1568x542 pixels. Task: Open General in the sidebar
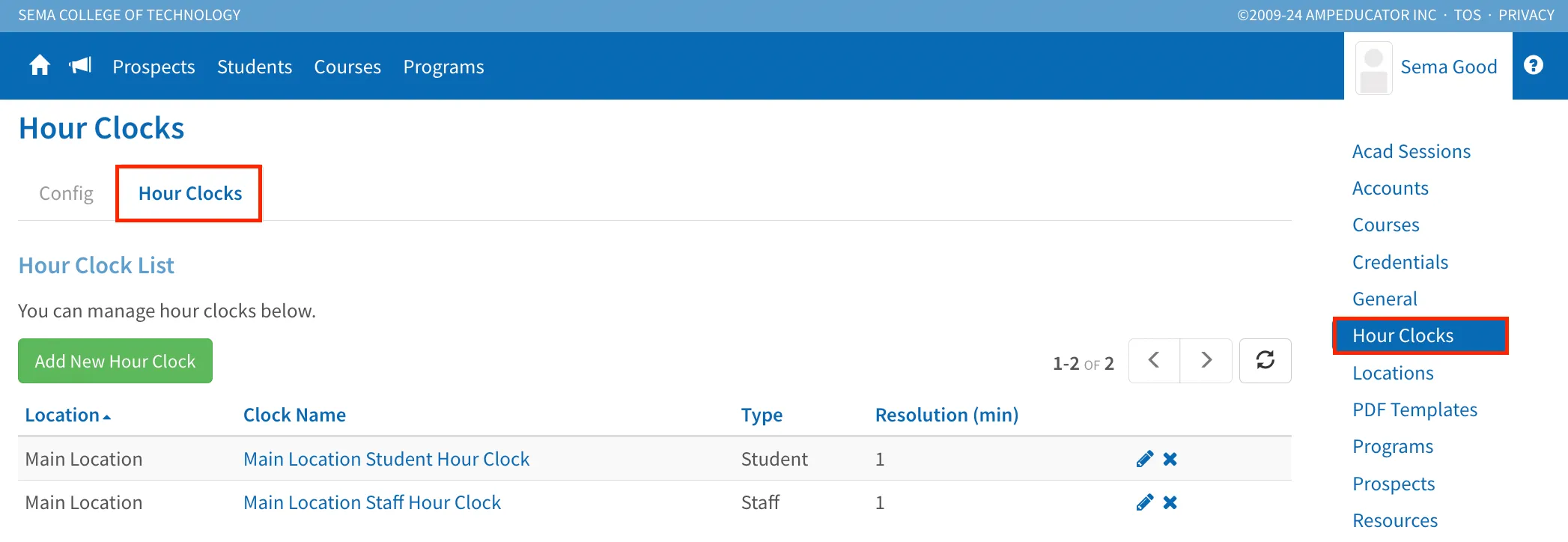tap(1385, 299)
